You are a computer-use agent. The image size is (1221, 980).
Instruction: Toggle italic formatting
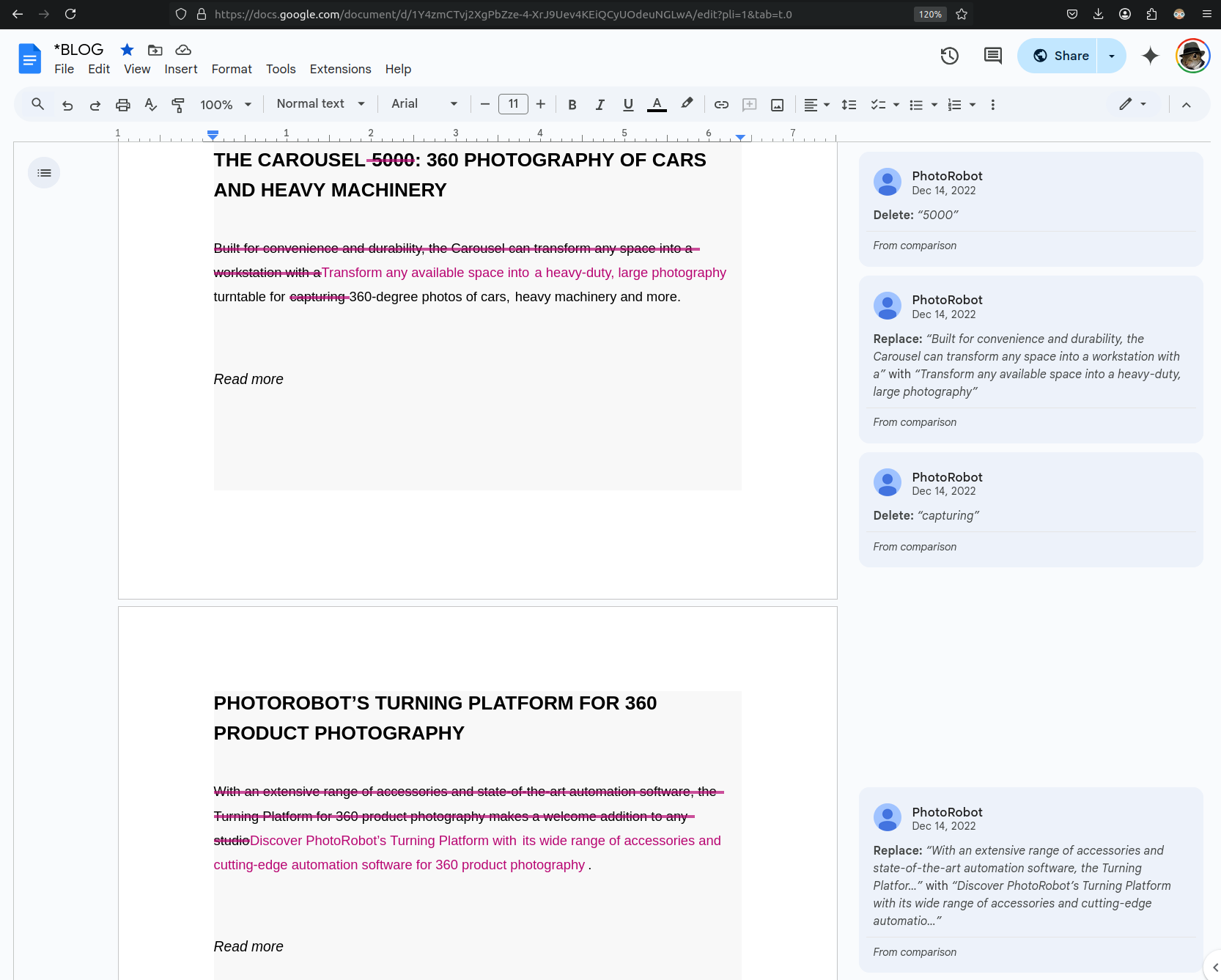(600, 105)
